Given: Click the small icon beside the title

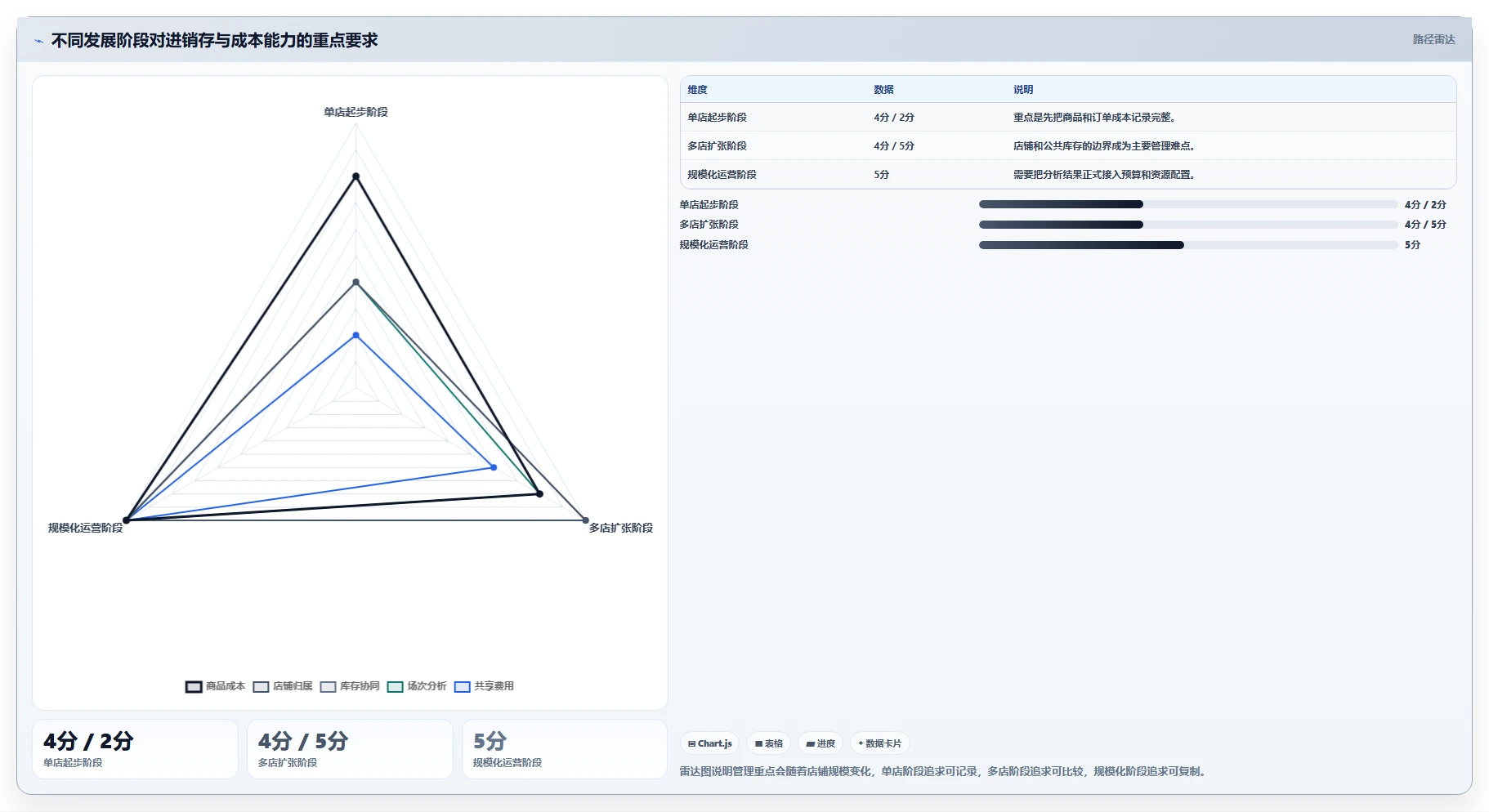Looking at the screenshot, I should click(x=38, y=41).
